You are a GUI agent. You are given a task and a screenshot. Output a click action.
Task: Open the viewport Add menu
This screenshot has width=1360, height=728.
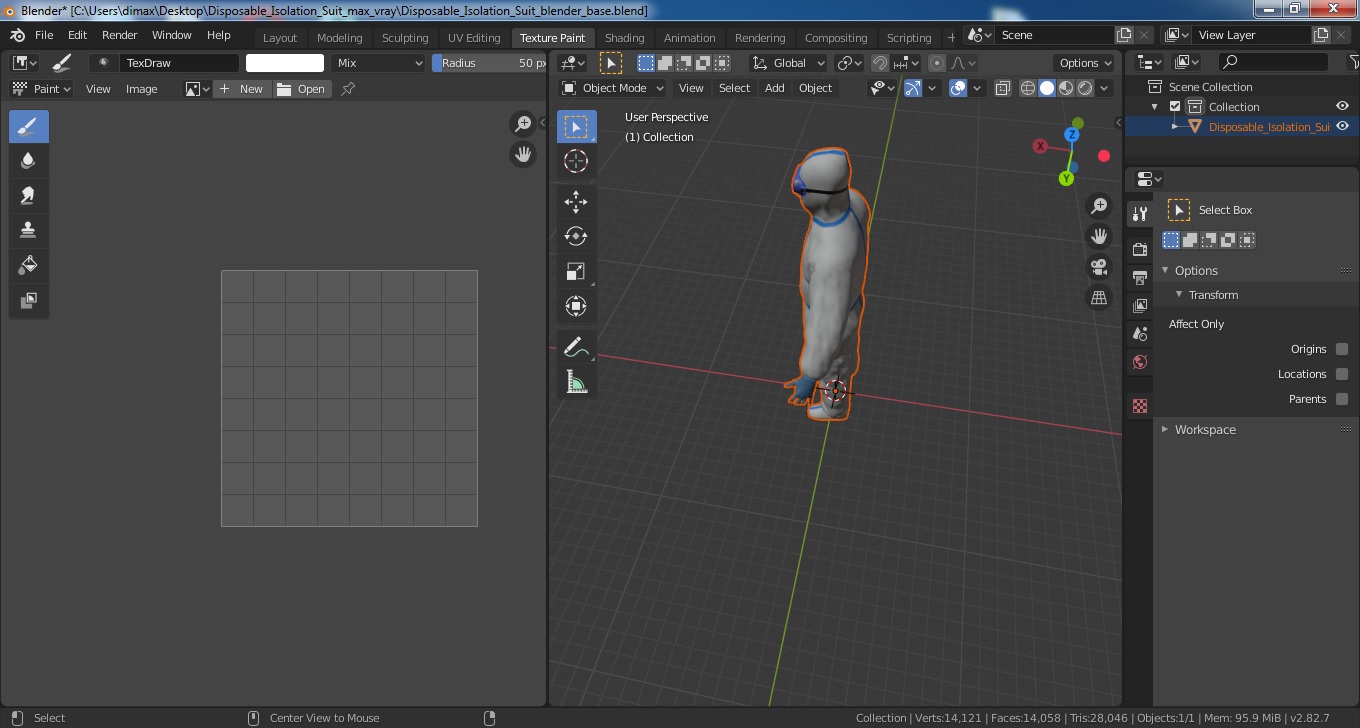click(774, 88)
